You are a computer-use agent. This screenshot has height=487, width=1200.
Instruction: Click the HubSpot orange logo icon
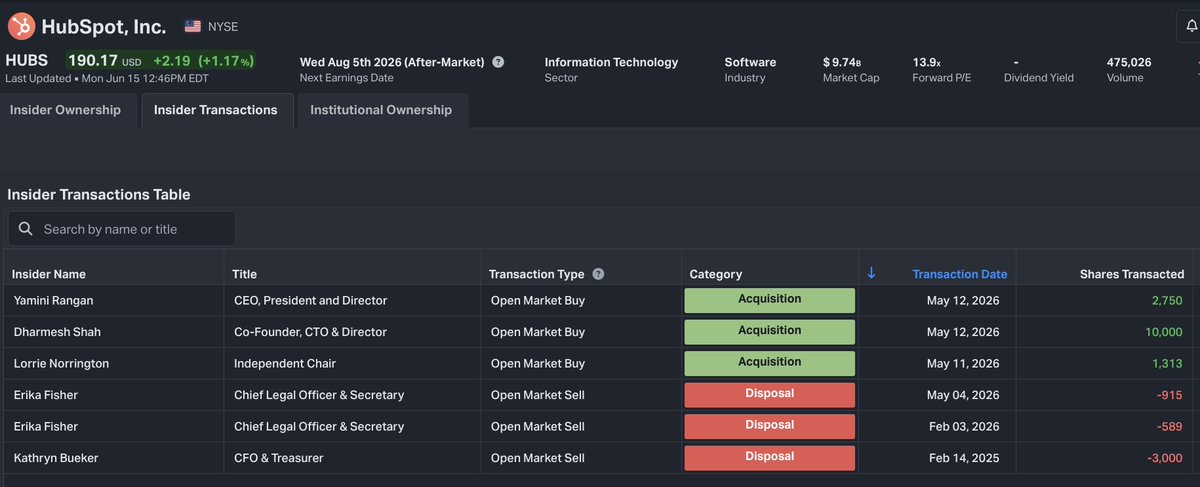pyautogui.click(x=21, y=26)
